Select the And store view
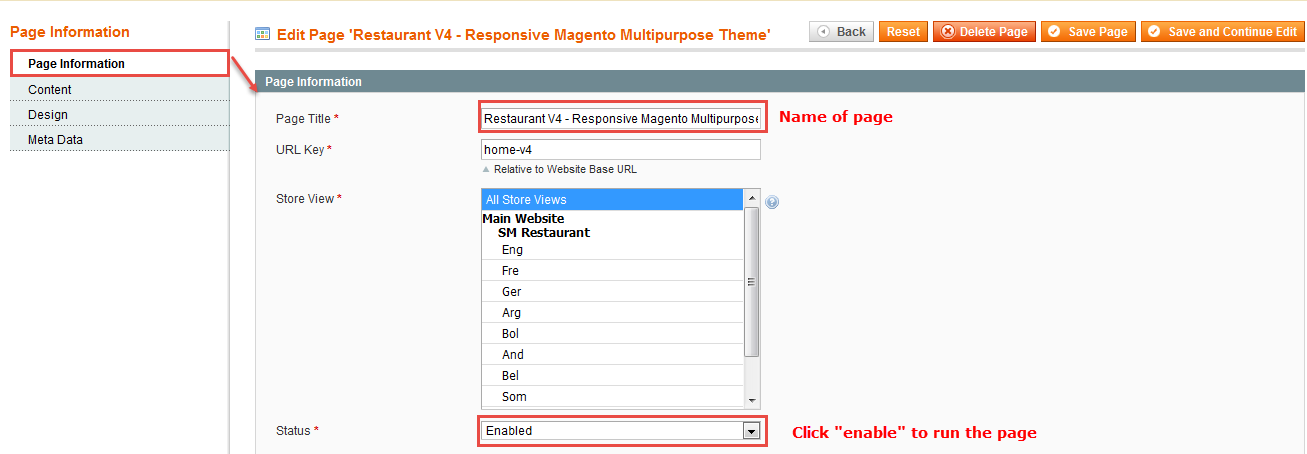 point(613,355)
